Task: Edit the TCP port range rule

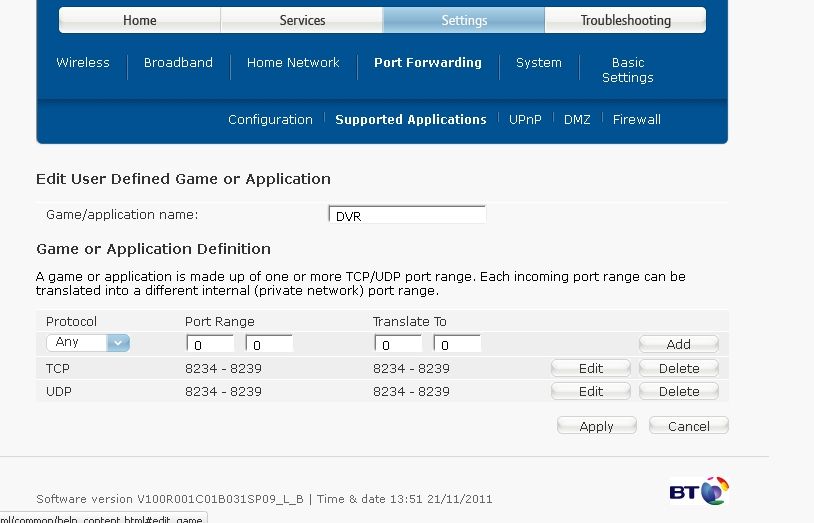Action: 591,368
